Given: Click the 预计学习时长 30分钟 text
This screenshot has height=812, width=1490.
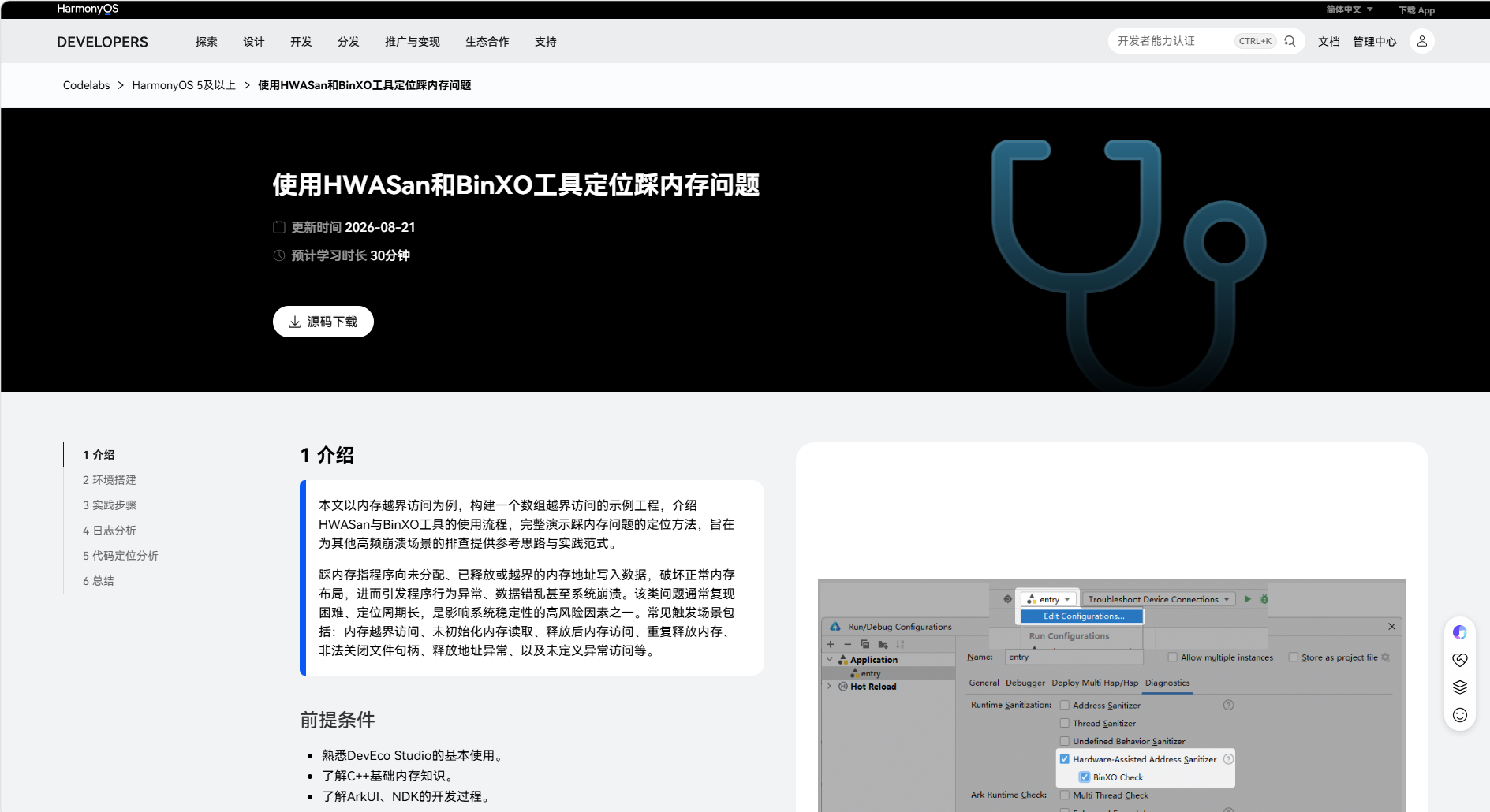Looking at the screenshot, I should tap(351, 255).
